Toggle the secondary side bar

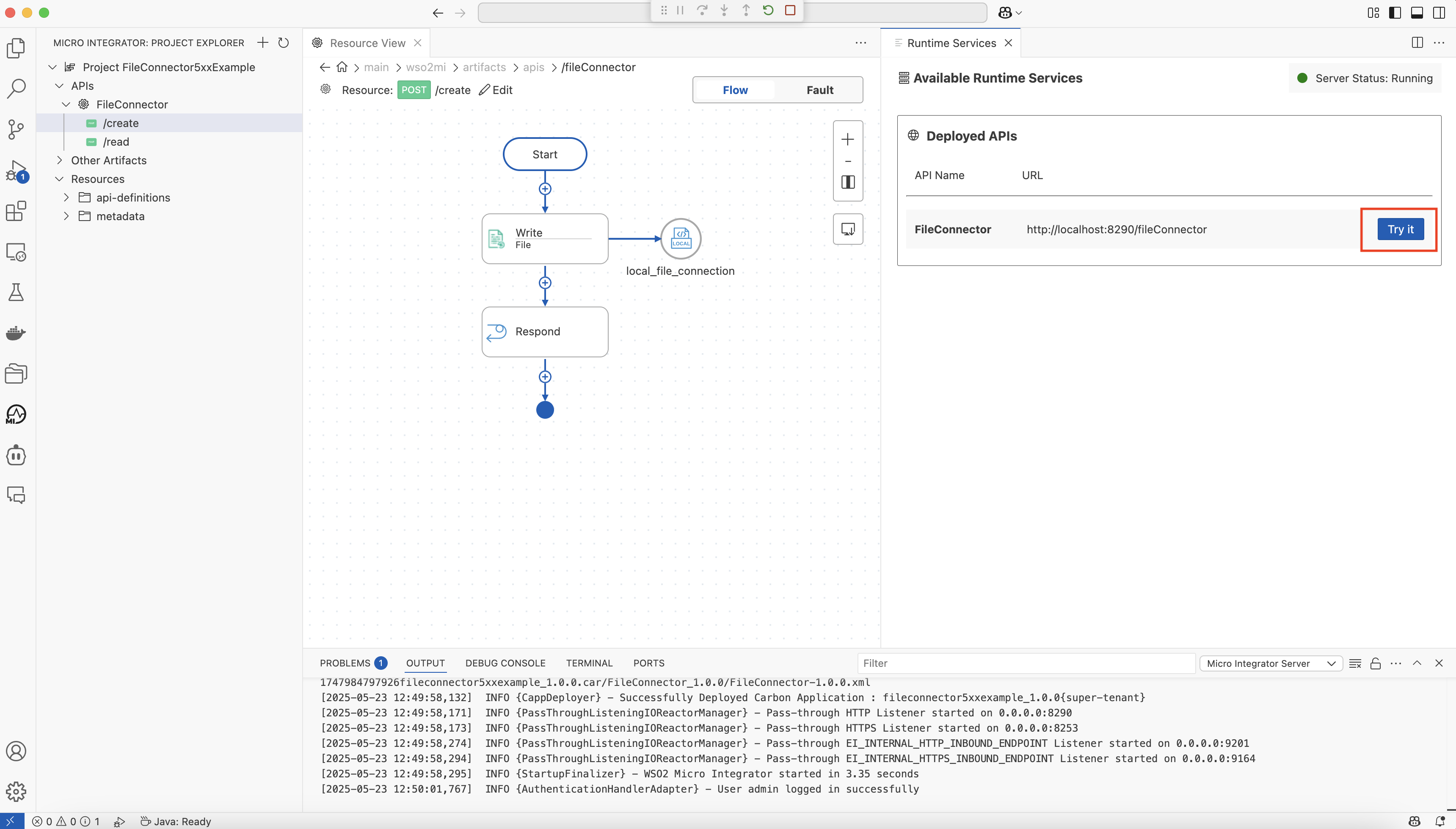[1439, 13]
